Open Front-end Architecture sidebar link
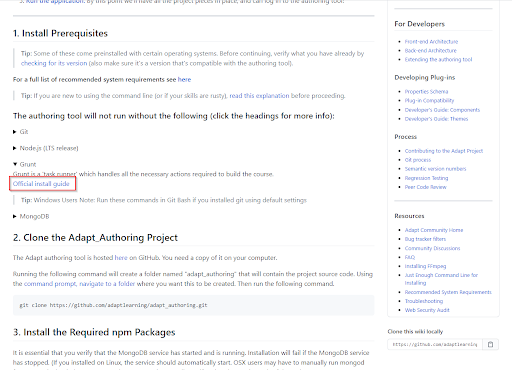 (x=431, y=42)
